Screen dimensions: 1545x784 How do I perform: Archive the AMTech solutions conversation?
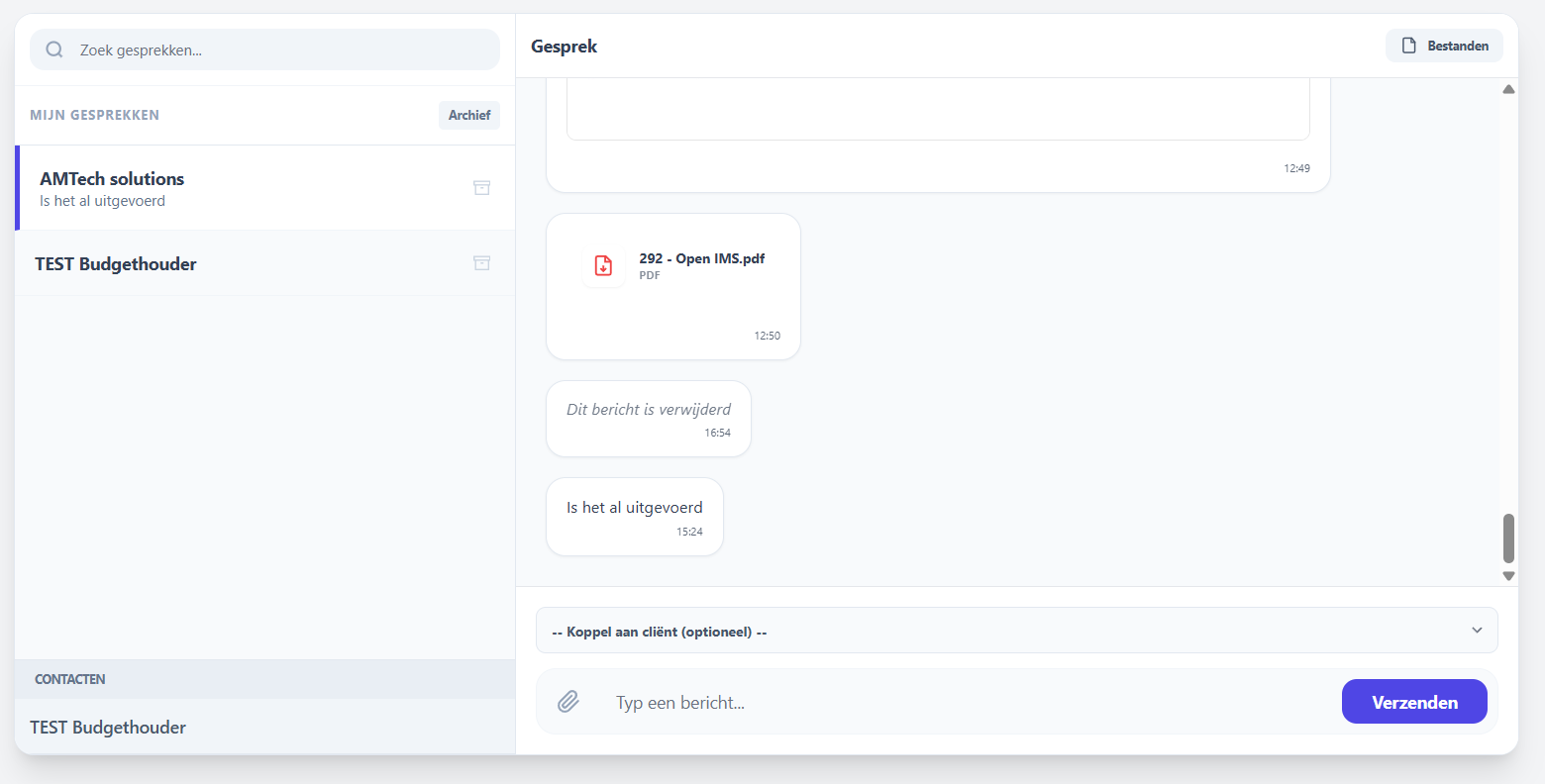[482, 188]
